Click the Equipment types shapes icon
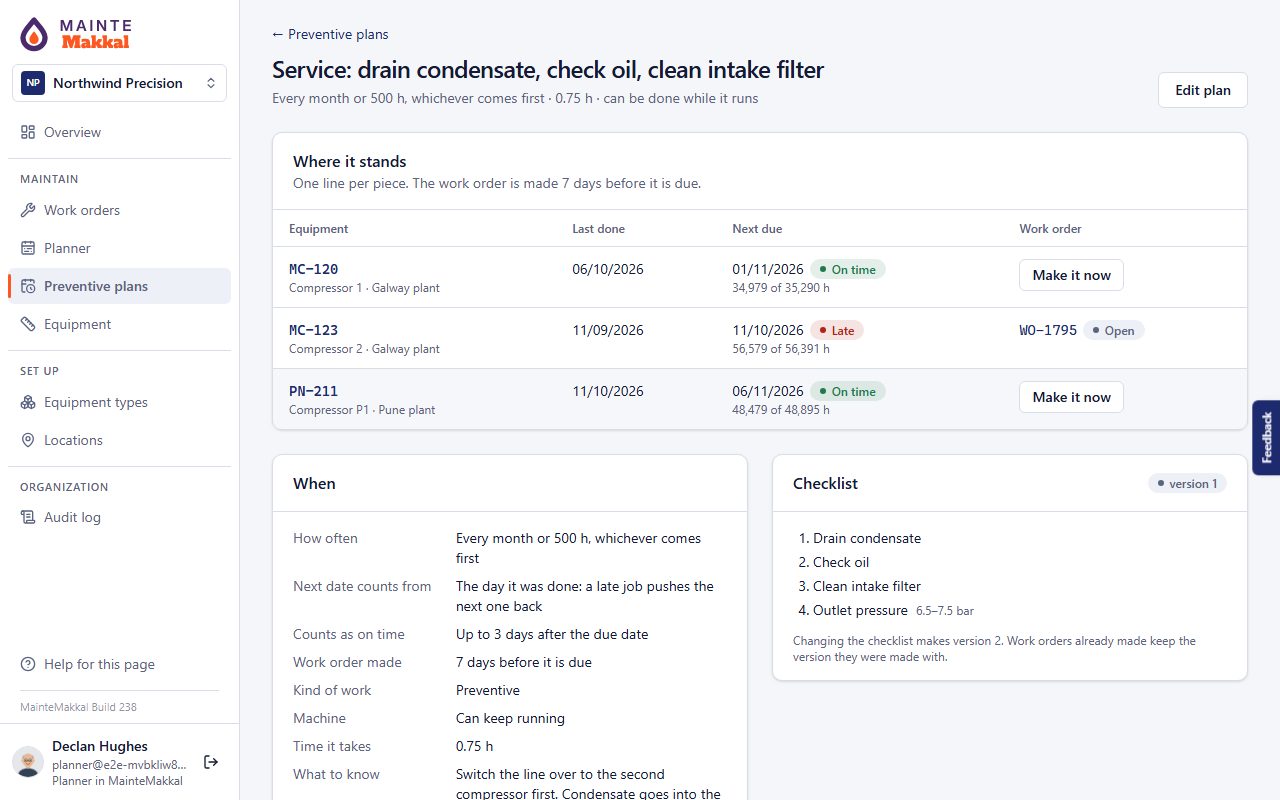This screenshot has height=800, width=1280. 28,402
